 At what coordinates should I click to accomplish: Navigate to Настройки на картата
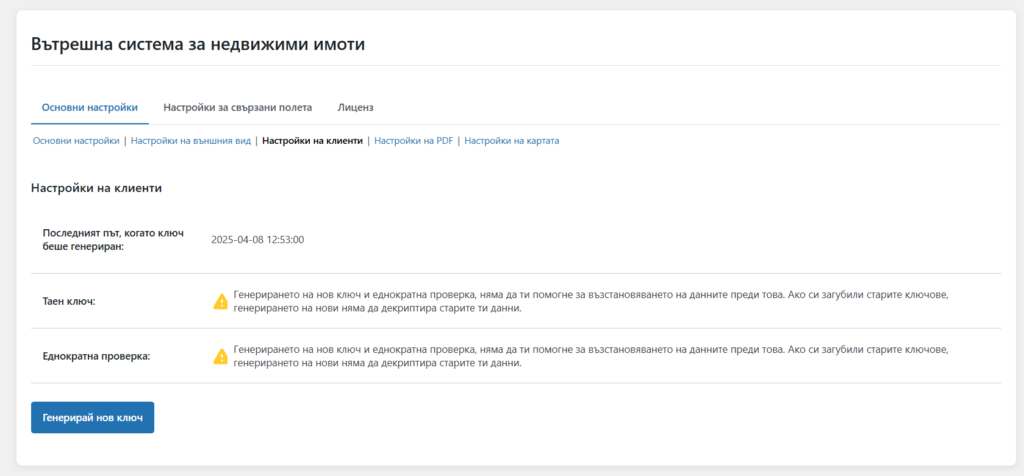tap(512, 141)
